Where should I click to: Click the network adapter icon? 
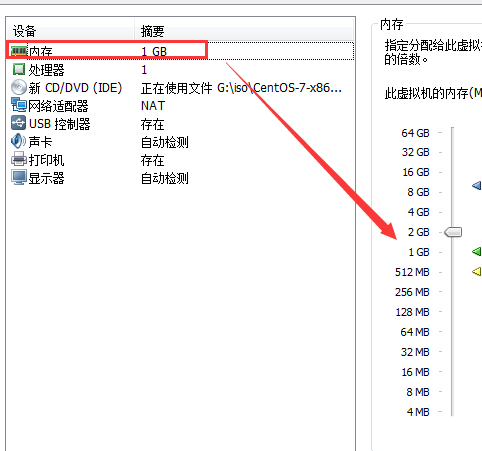[x=19, y=105]
